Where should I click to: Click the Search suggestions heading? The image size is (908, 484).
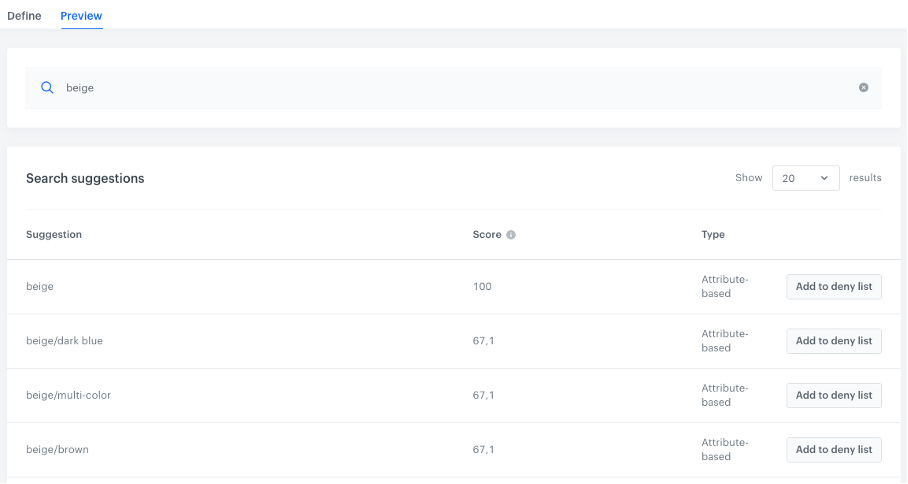click(85, 179)
